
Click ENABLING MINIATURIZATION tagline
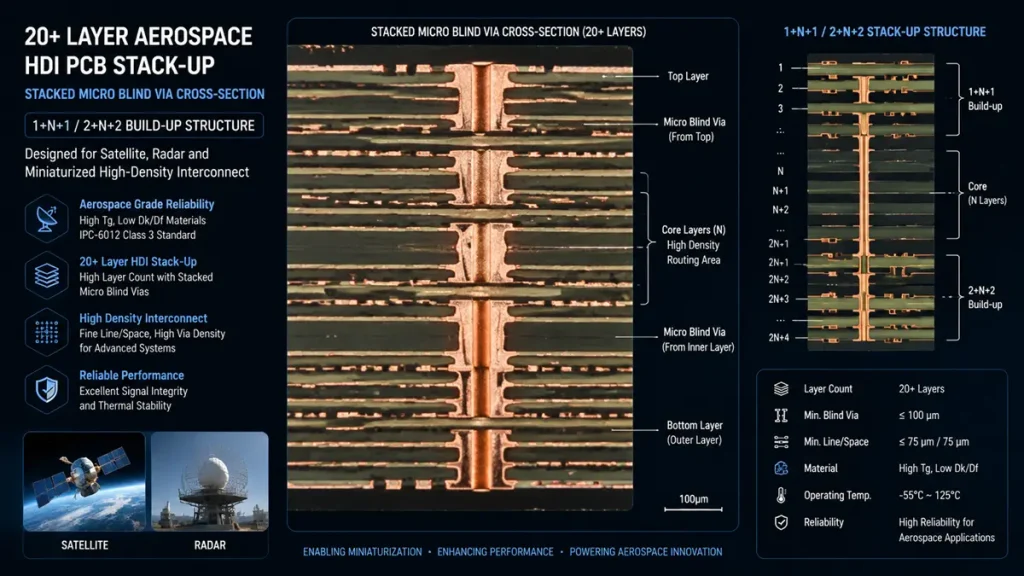pyautogui.click(x=362, y=552)
